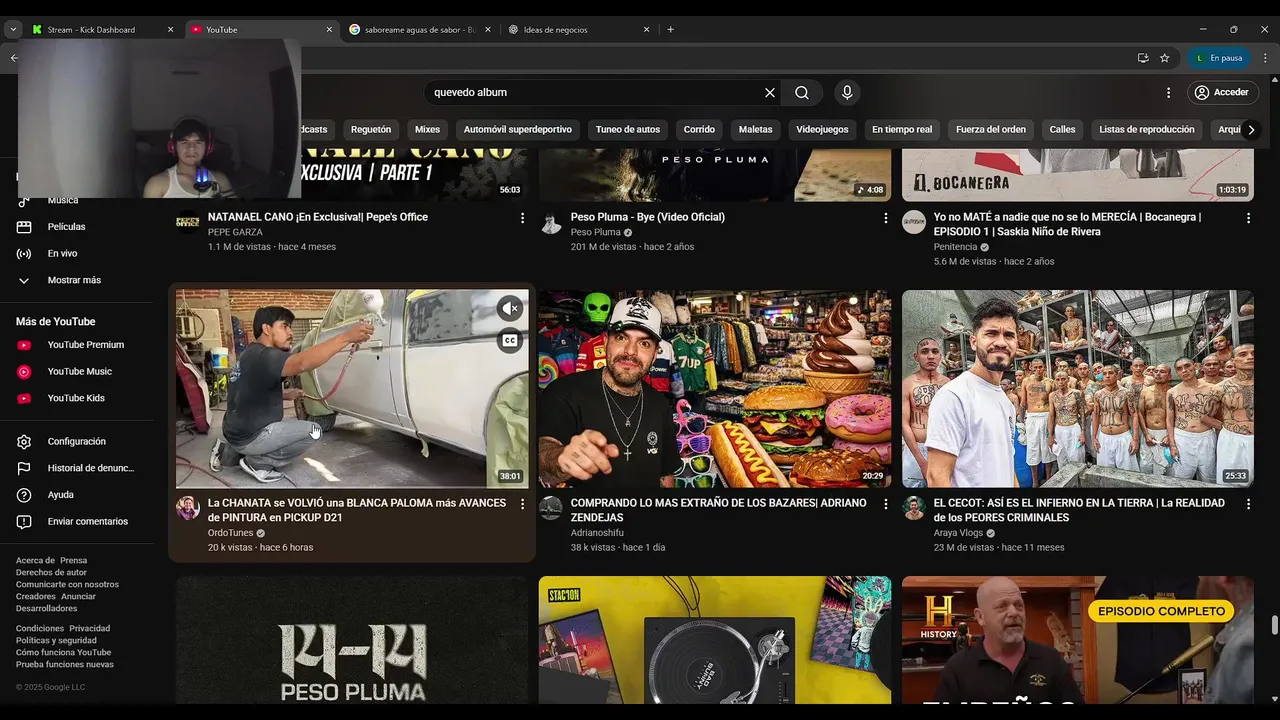Toggle captions on the La CHANATA preview

click(510, 340)
